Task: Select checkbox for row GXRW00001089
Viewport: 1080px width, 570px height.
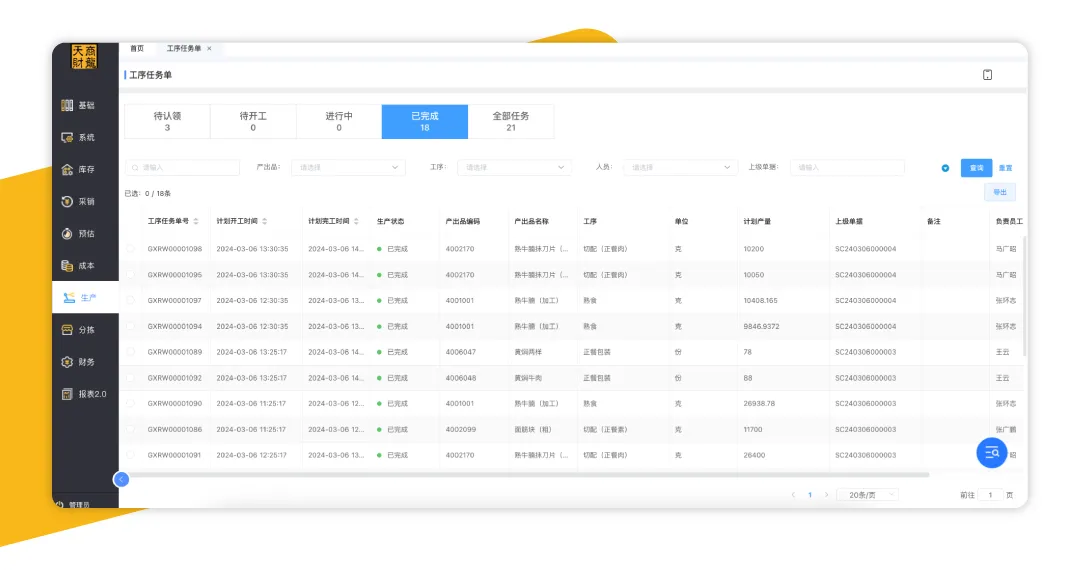Action: pos(130,352)
